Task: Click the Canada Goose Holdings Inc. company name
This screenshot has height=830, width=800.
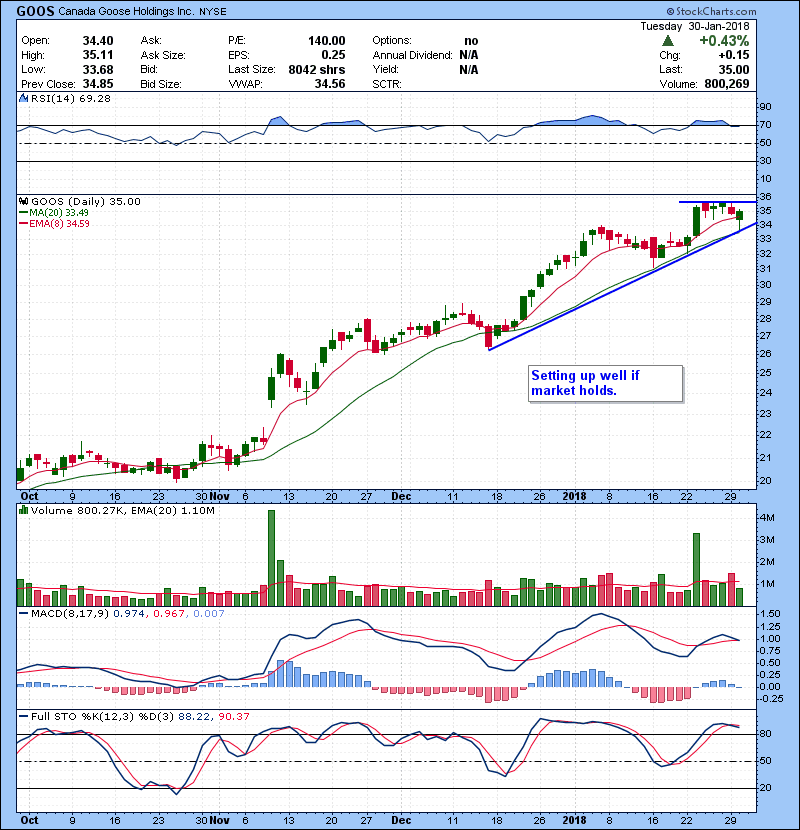Action: (127, 12)
